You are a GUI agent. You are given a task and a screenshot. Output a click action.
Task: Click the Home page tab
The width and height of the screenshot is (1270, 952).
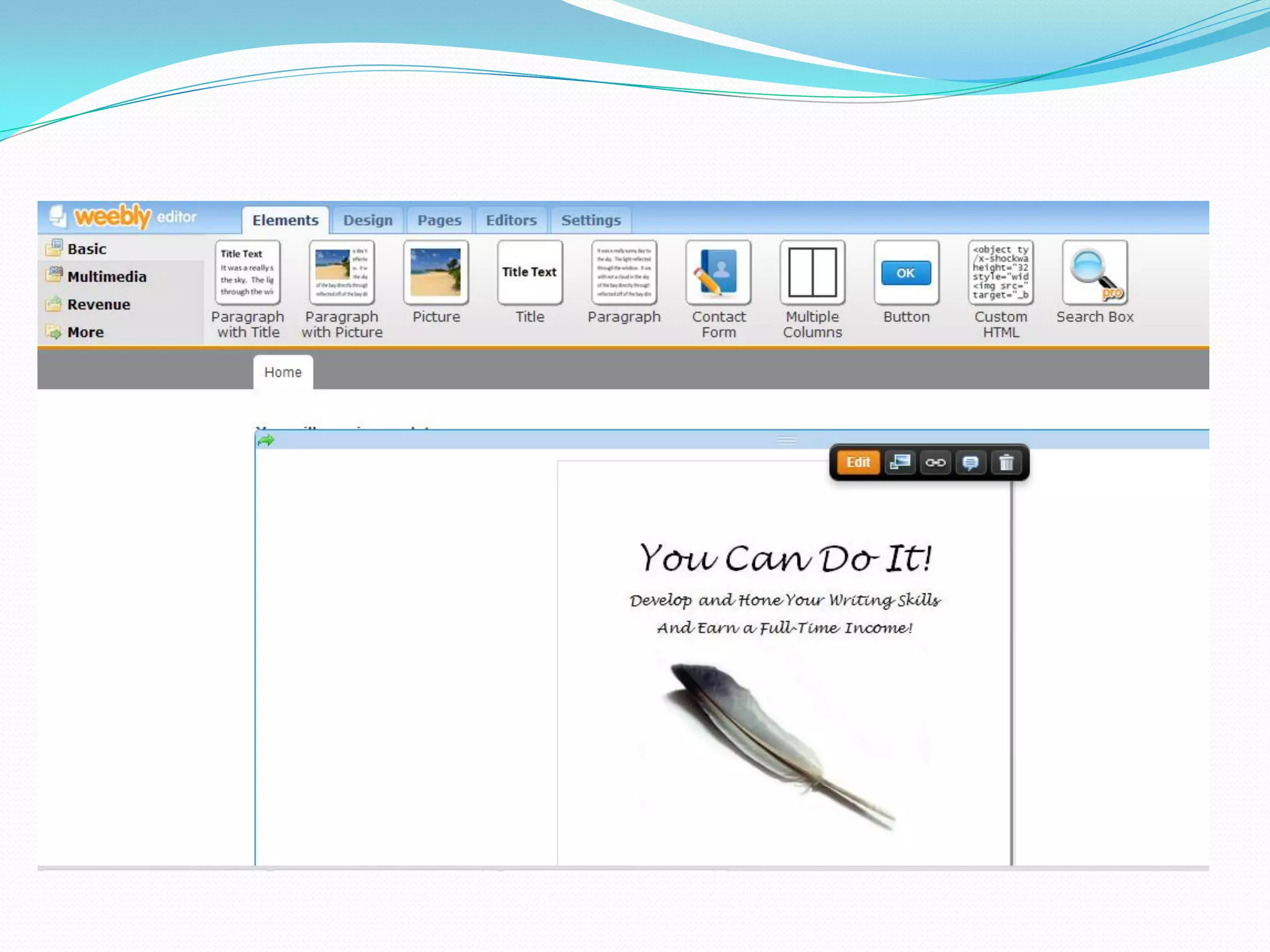pyautogui.click(x=283, y=372)
